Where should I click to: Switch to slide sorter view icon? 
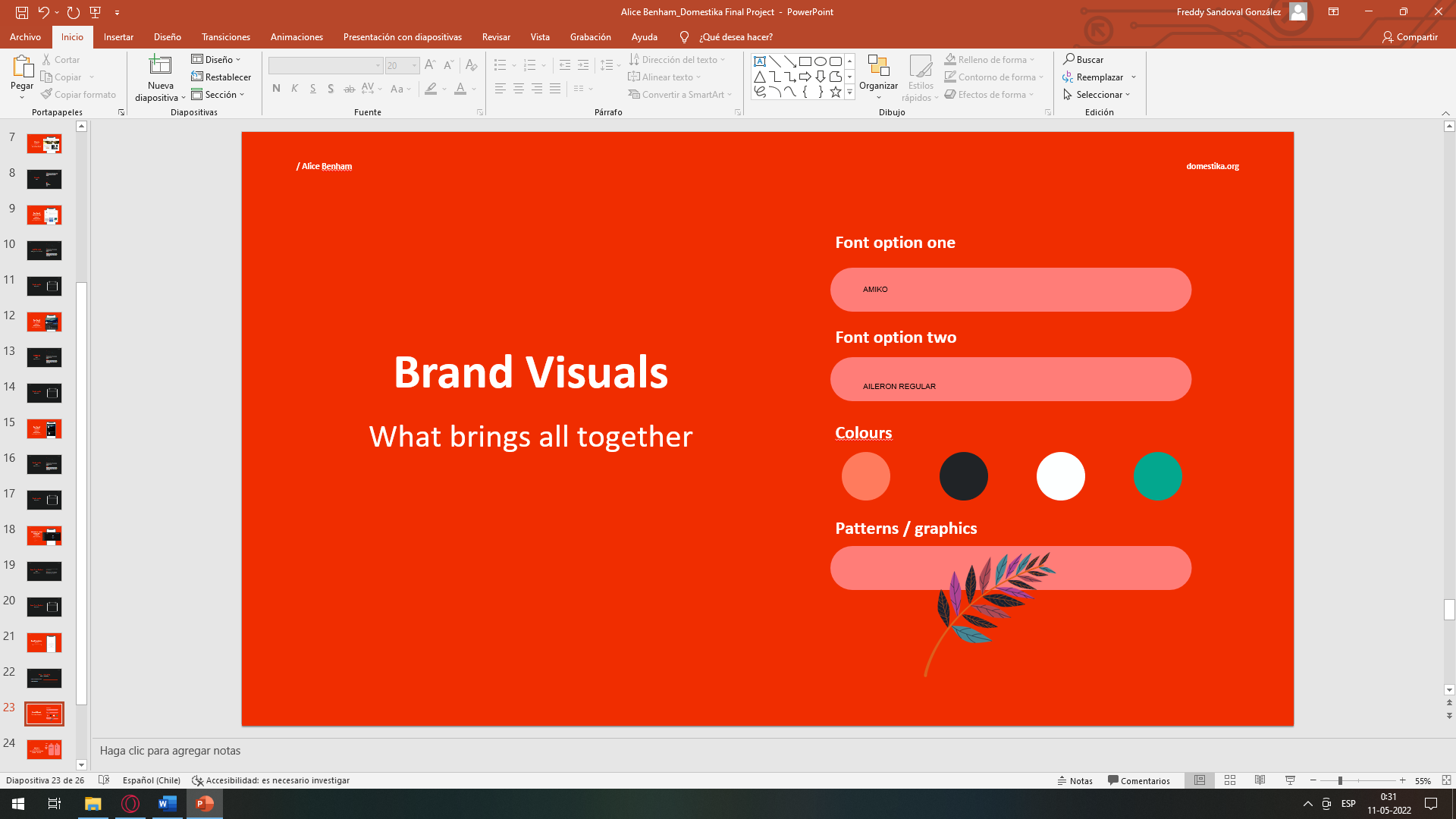(1230, 780)
